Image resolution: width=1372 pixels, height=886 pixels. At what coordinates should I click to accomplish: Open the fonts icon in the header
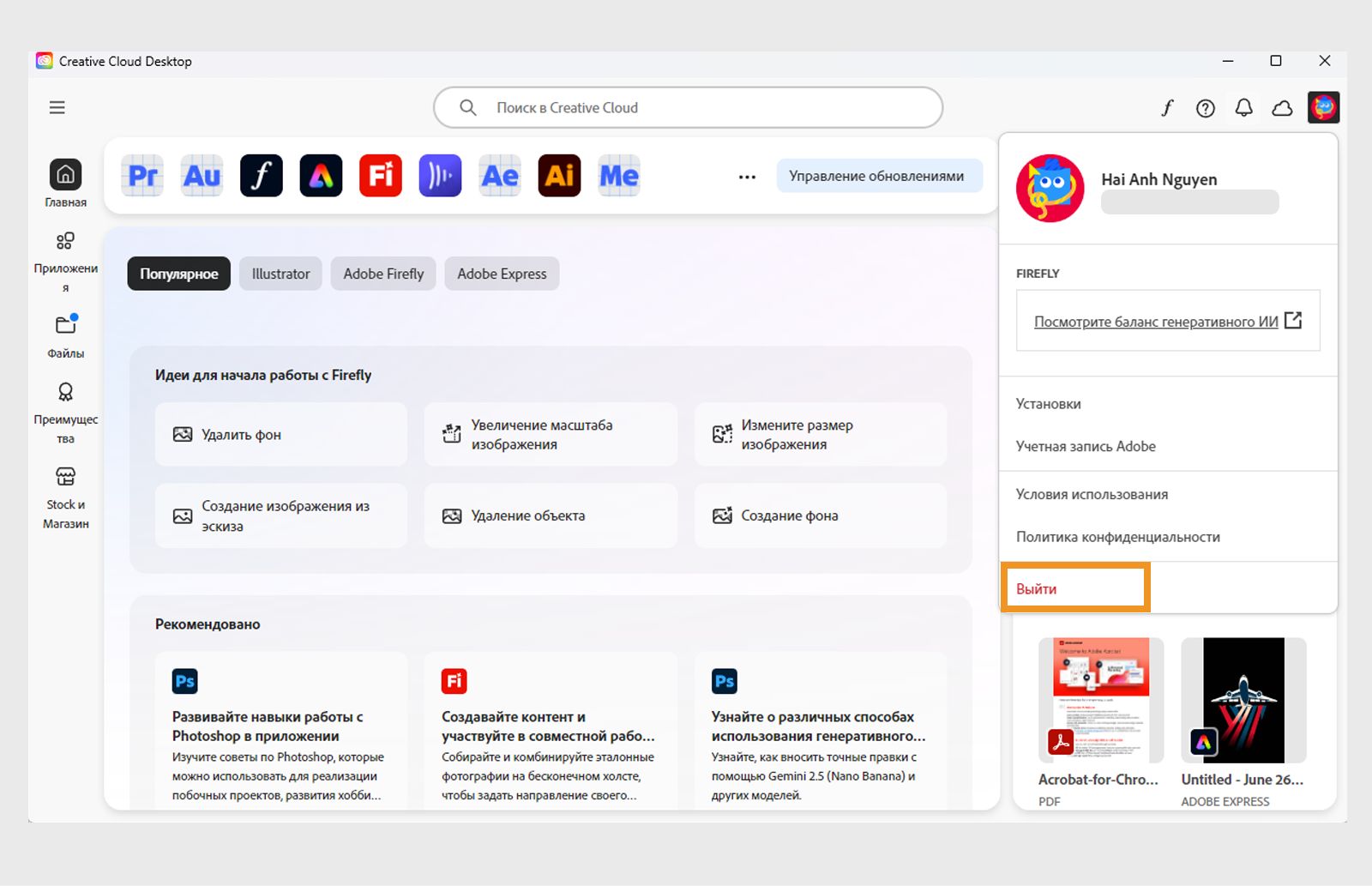click(x=1167, y=108)
